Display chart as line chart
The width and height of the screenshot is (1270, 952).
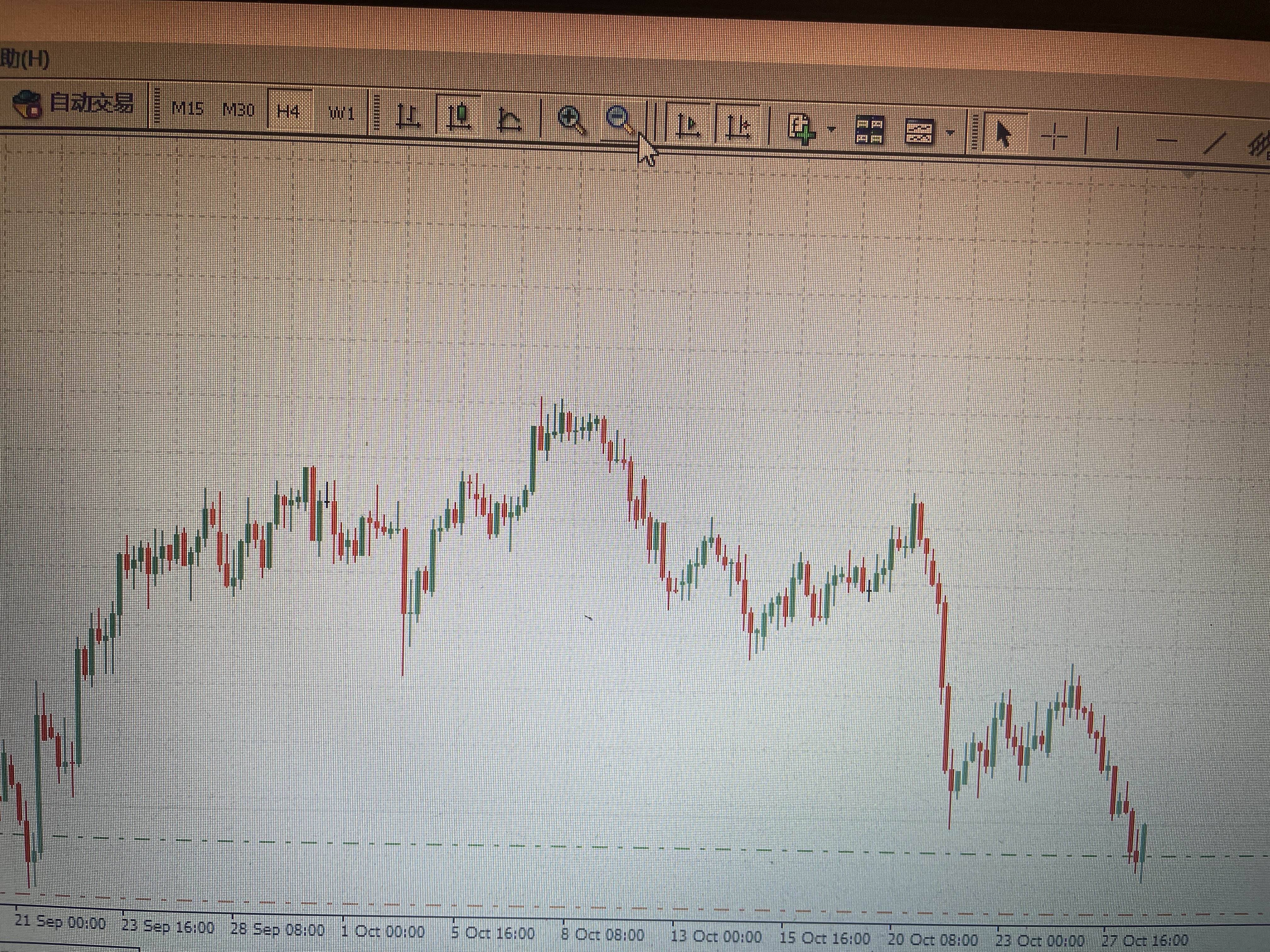coord(510,119)
